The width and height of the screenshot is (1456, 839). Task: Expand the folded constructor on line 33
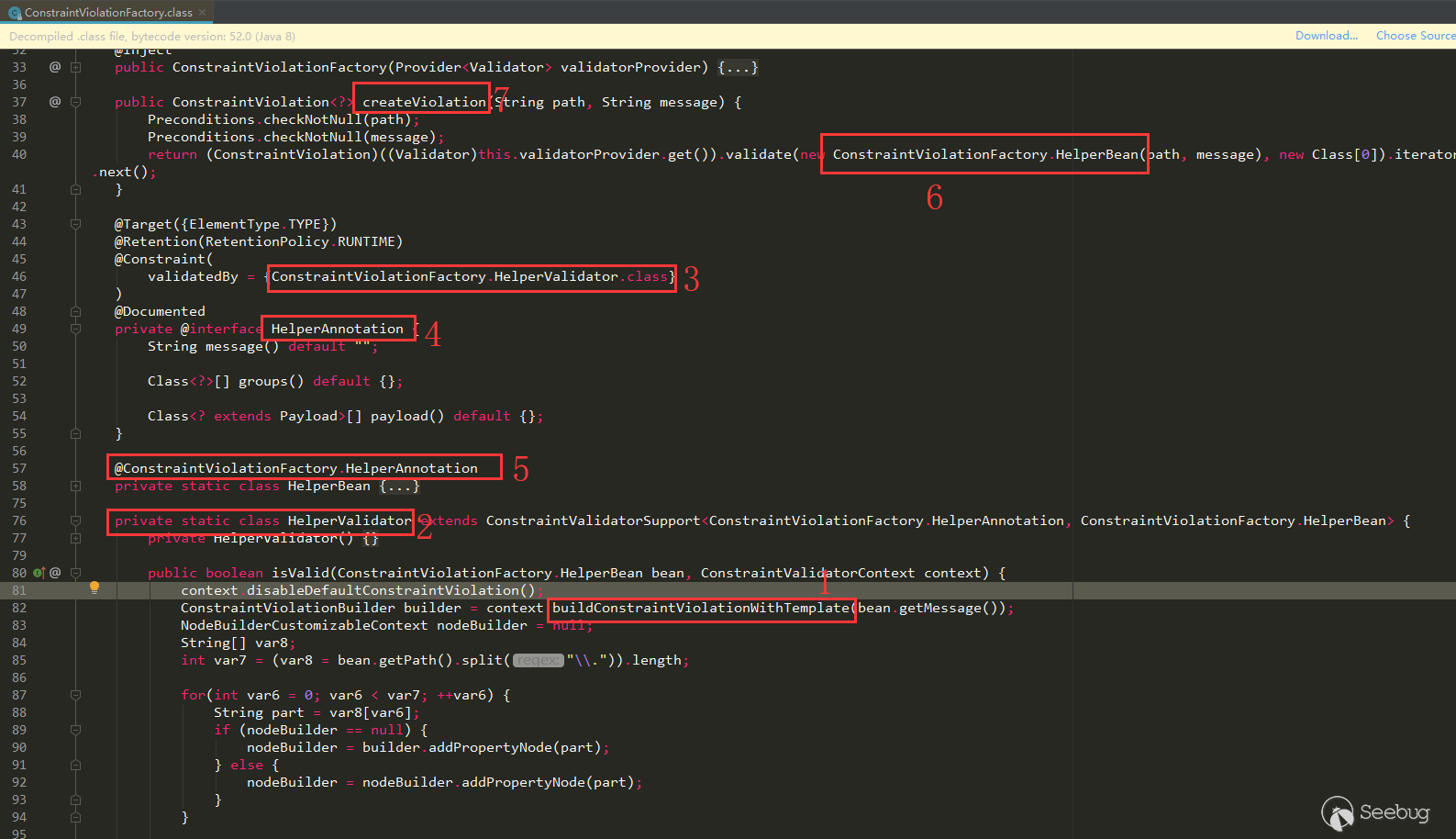(x=76, y=67)
